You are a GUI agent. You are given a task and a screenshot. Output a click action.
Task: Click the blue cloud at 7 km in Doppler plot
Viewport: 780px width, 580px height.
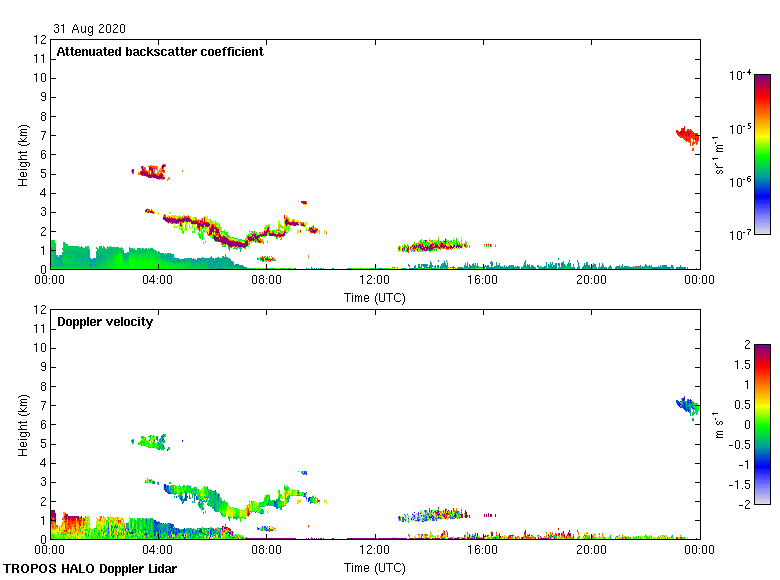tap(688, 406)
